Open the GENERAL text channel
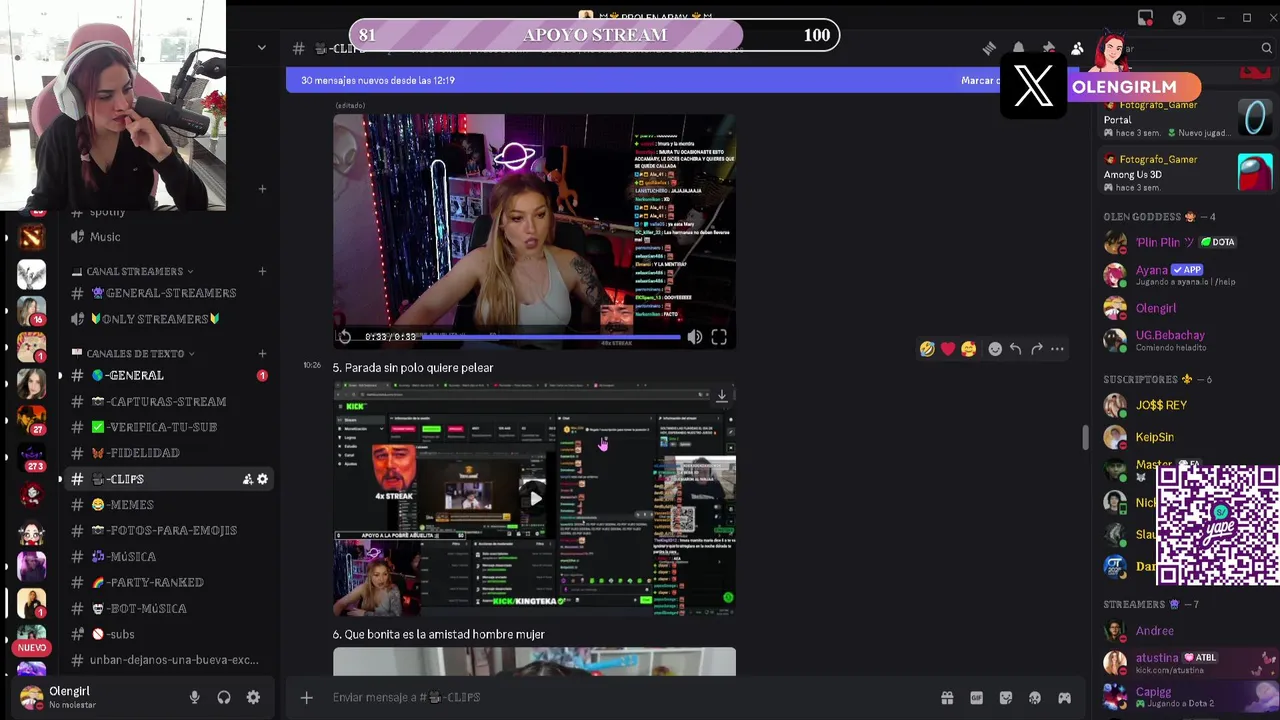This screenshot has width=1280, height=720. coord(166,375)
